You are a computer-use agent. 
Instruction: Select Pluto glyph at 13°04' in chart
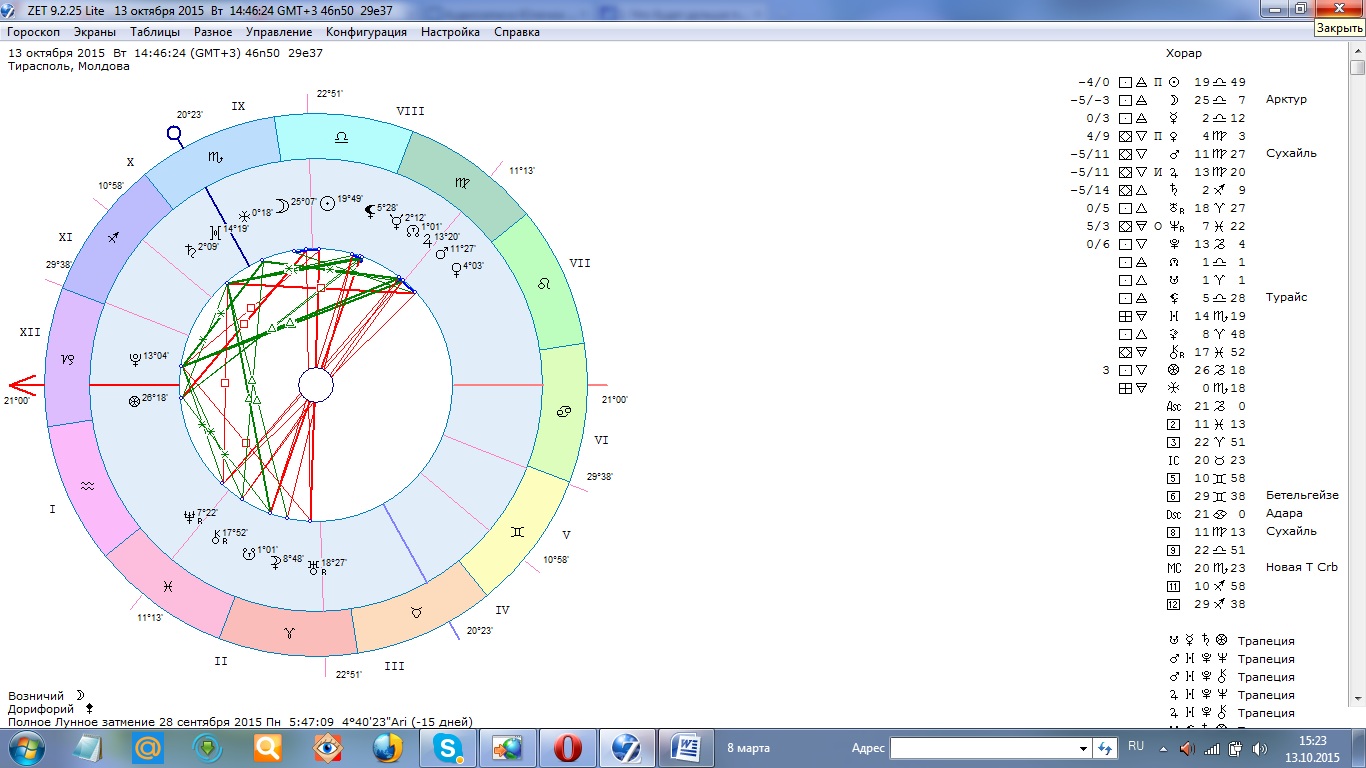135,358
